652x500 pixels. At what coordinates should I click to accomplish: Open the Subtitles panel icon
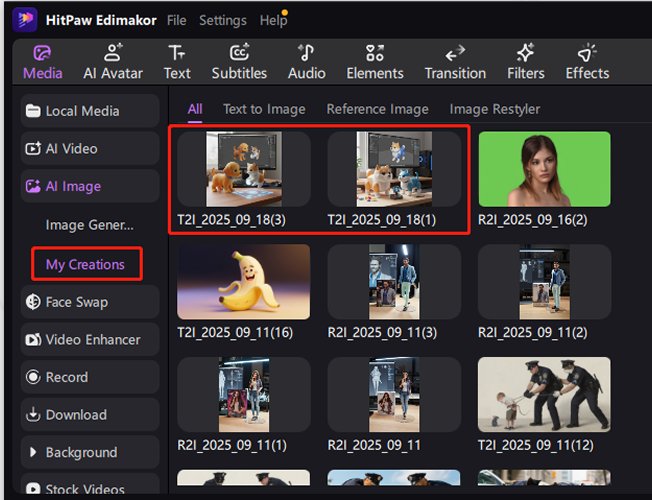pyautogui.click(x=239, y=53)
